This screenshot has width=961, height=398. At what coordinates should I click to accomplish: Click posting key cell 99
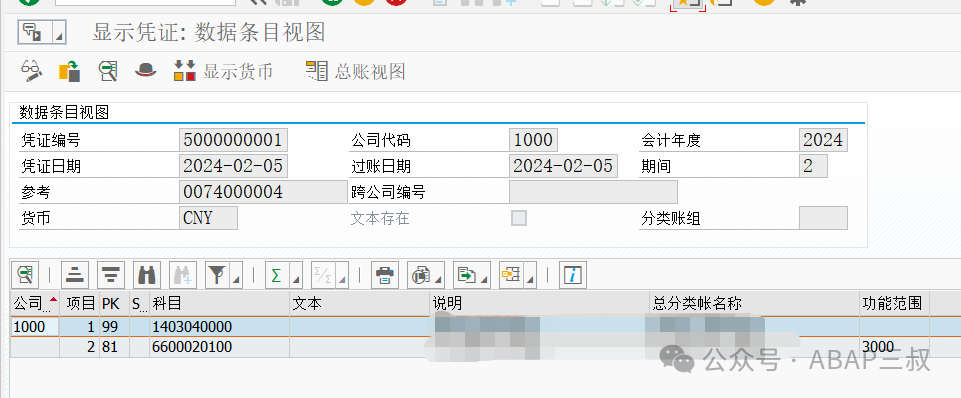(x=114, y=327)
